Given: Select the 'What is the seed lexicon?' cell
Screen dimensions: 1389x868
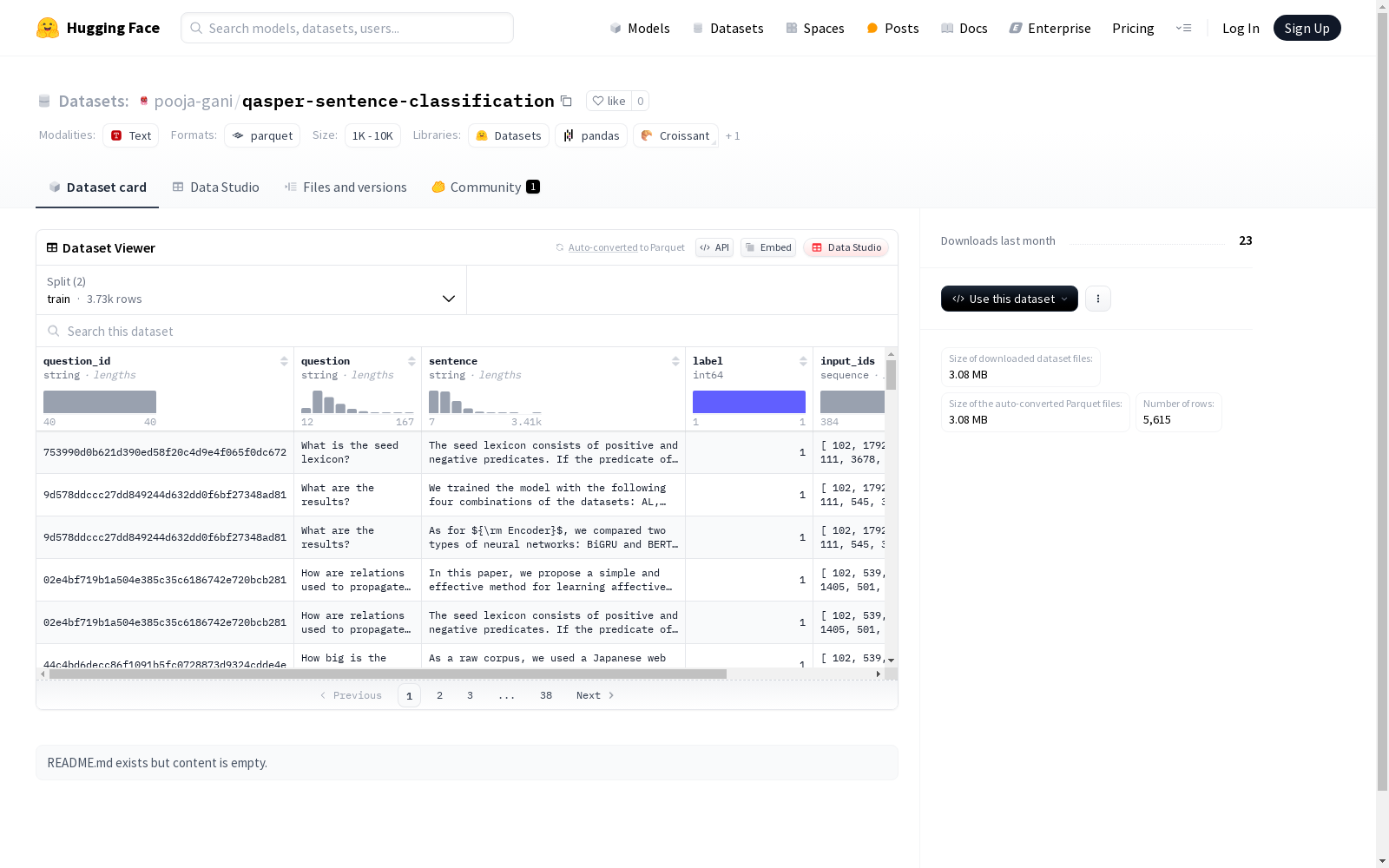Looking at the screenshot, I should coord(358,452).
